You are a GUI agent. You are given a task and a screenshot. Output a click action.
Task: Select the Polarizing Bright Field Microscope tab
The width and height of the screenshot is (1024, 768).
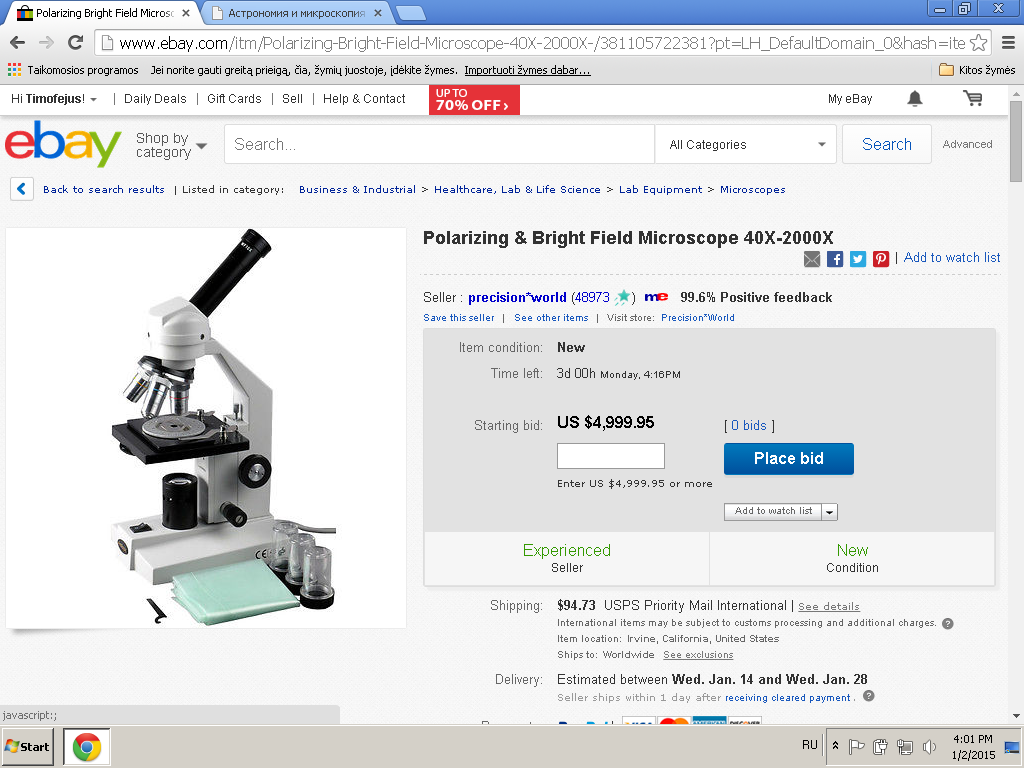point(103,13)
